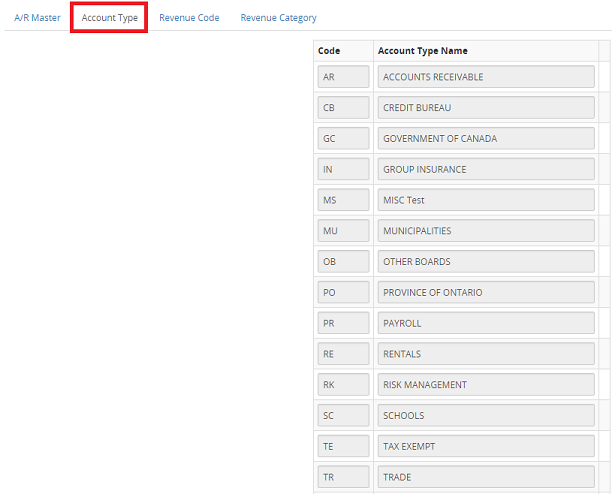Click the ACCOUNTS RECEIVABLE name field

point(485,77)
